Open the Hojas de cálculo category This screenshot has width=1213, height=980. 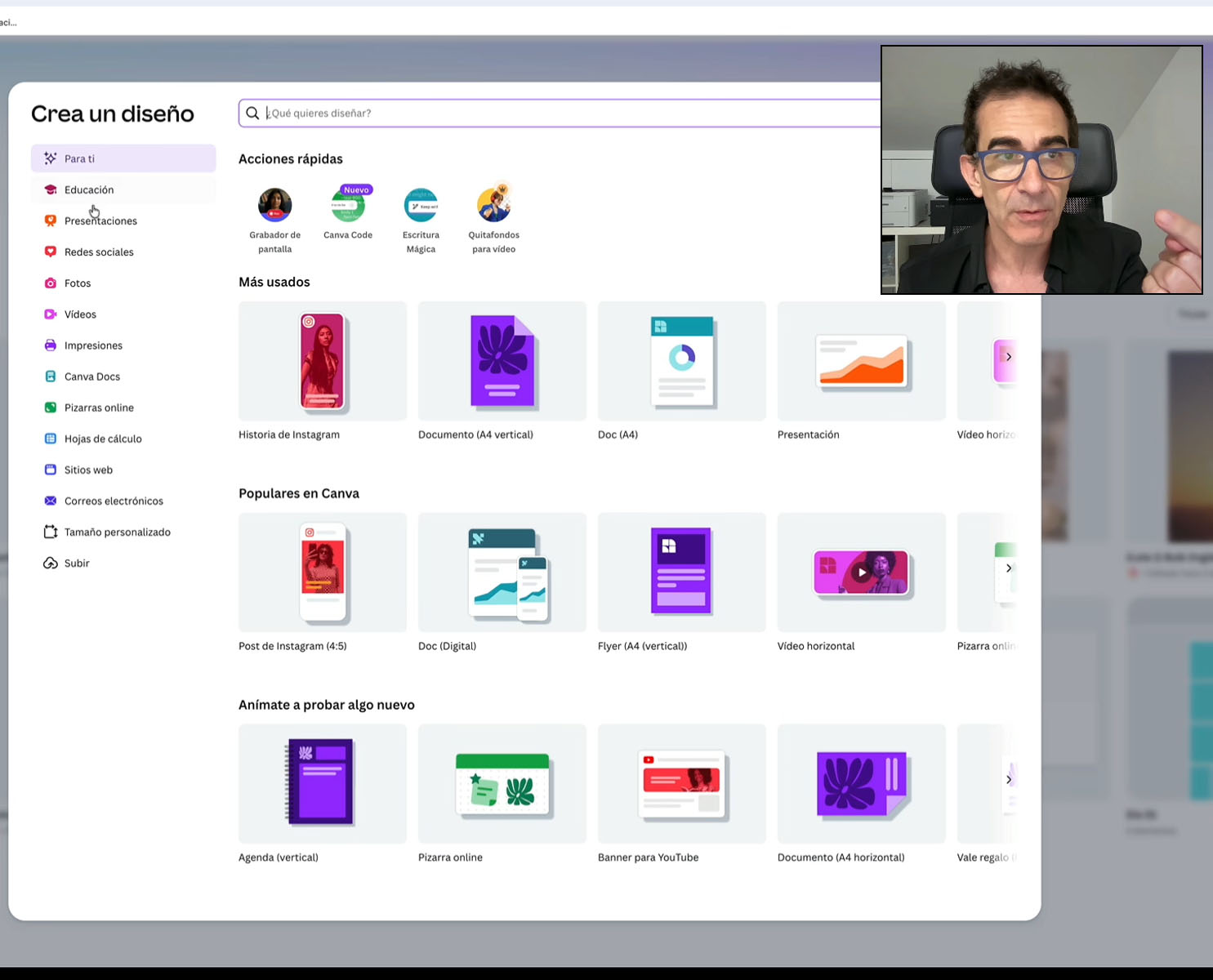click(123, 439)
